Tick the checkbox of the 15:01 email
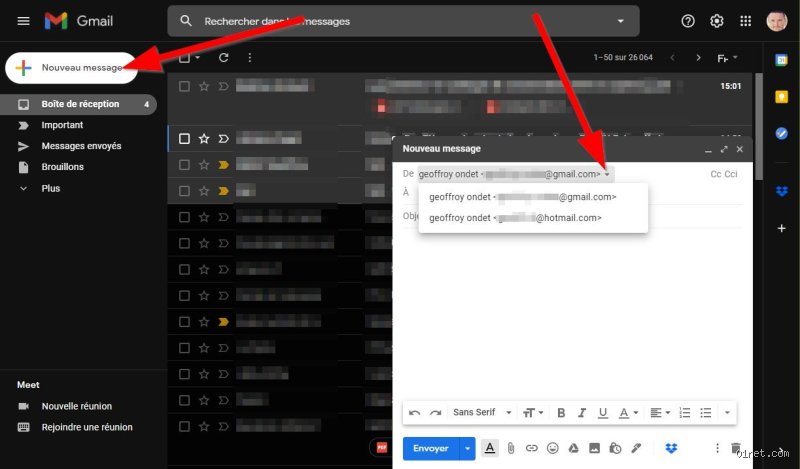Image resolution: width=800 pixels, height=469 pixels. tap(184, 86)
